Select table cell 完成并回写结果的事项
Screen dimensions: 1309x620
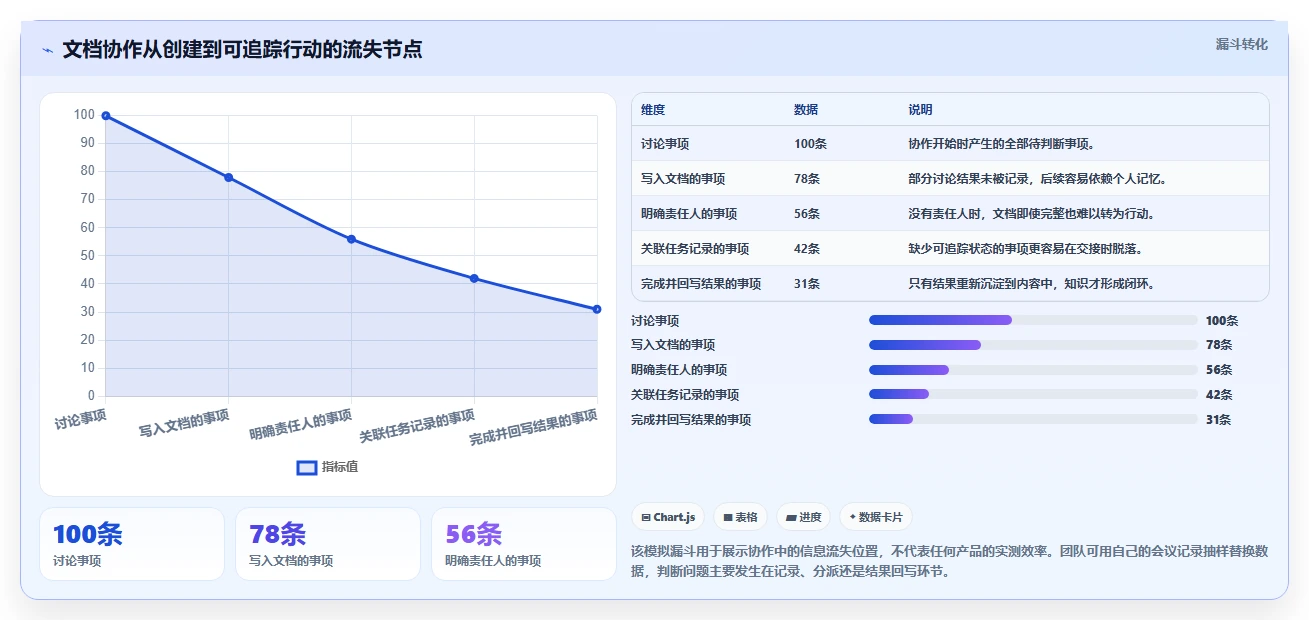[701, 284]
